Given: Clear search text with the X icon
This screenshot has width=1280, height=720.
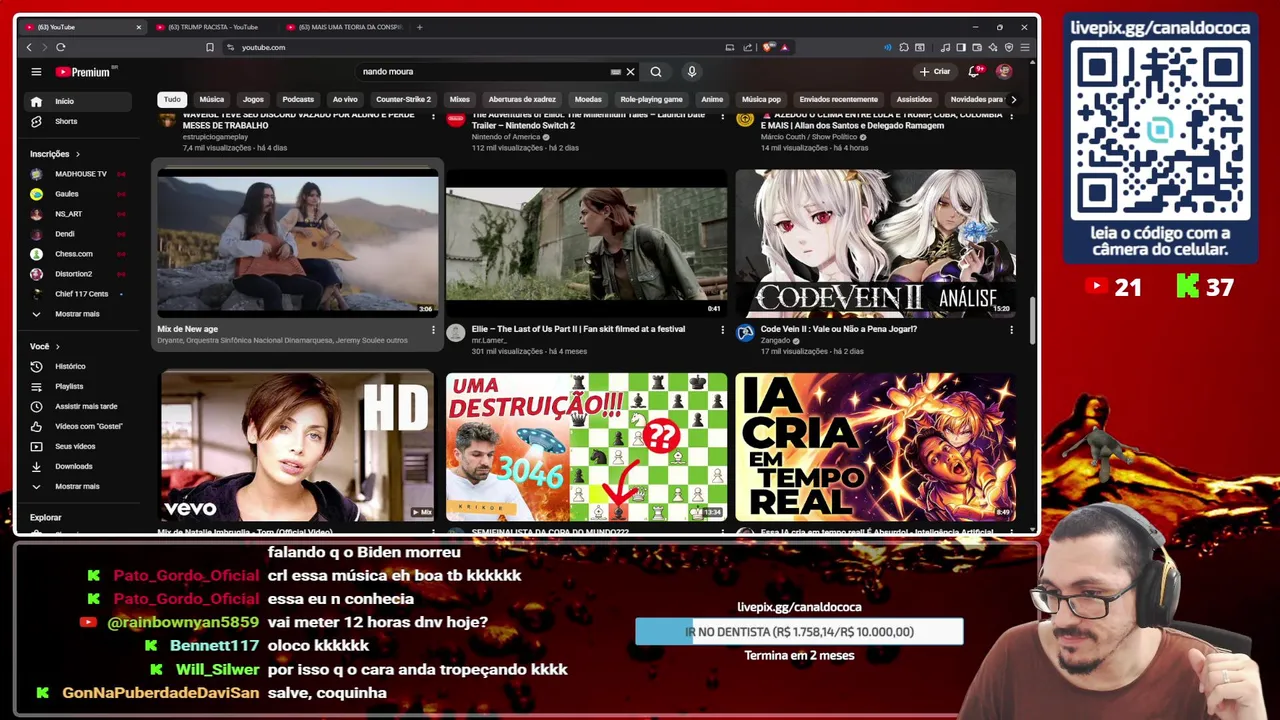Looking at the screenshot, I should [x=630, y=72].
